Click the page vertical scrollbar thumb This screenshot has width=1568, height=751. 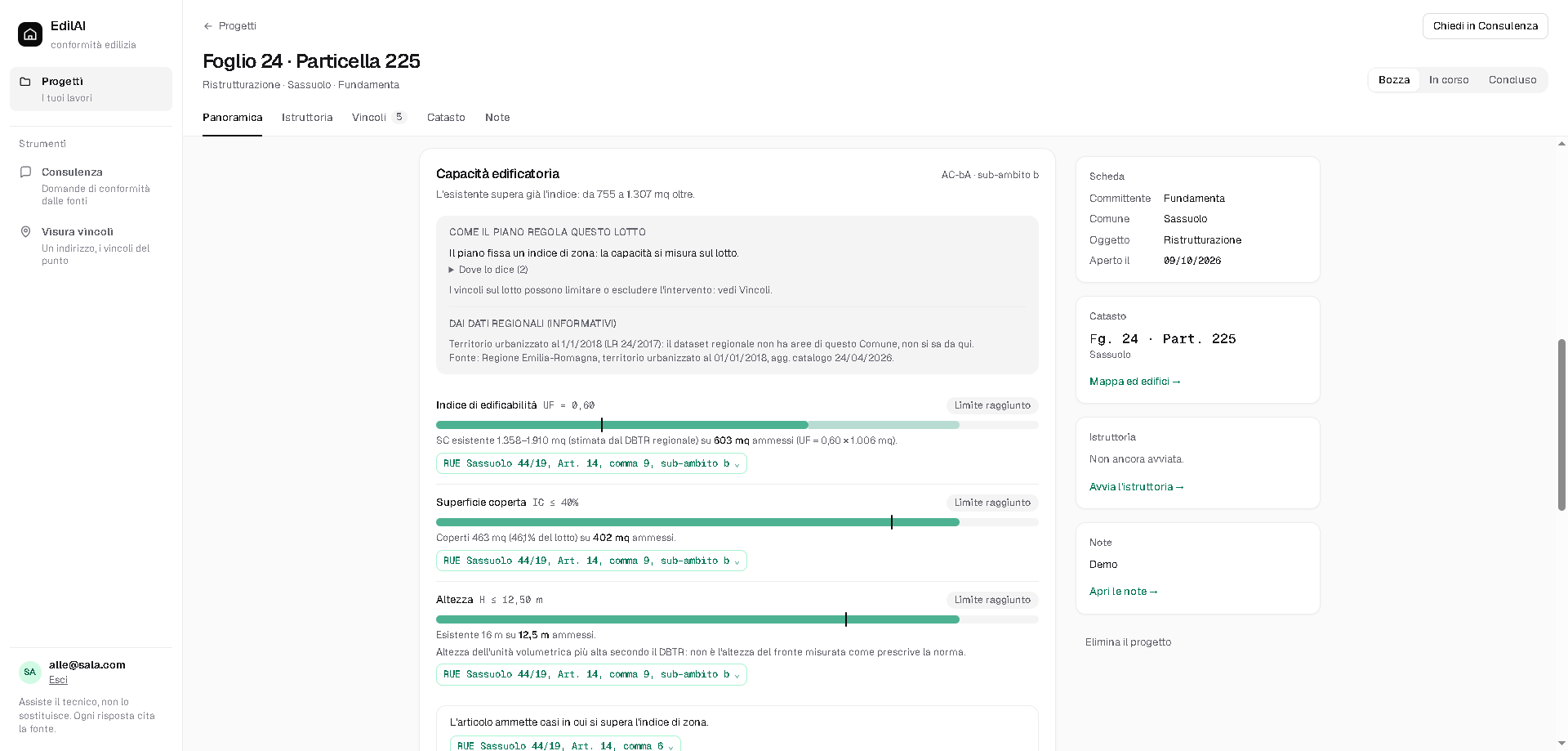coord(1561,425)
